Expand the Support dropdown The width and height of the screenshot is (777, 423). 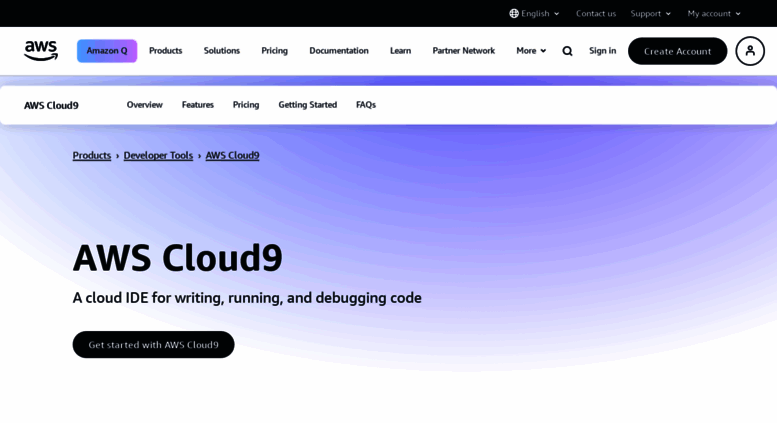pyautogui.click(x=651, y=13)
